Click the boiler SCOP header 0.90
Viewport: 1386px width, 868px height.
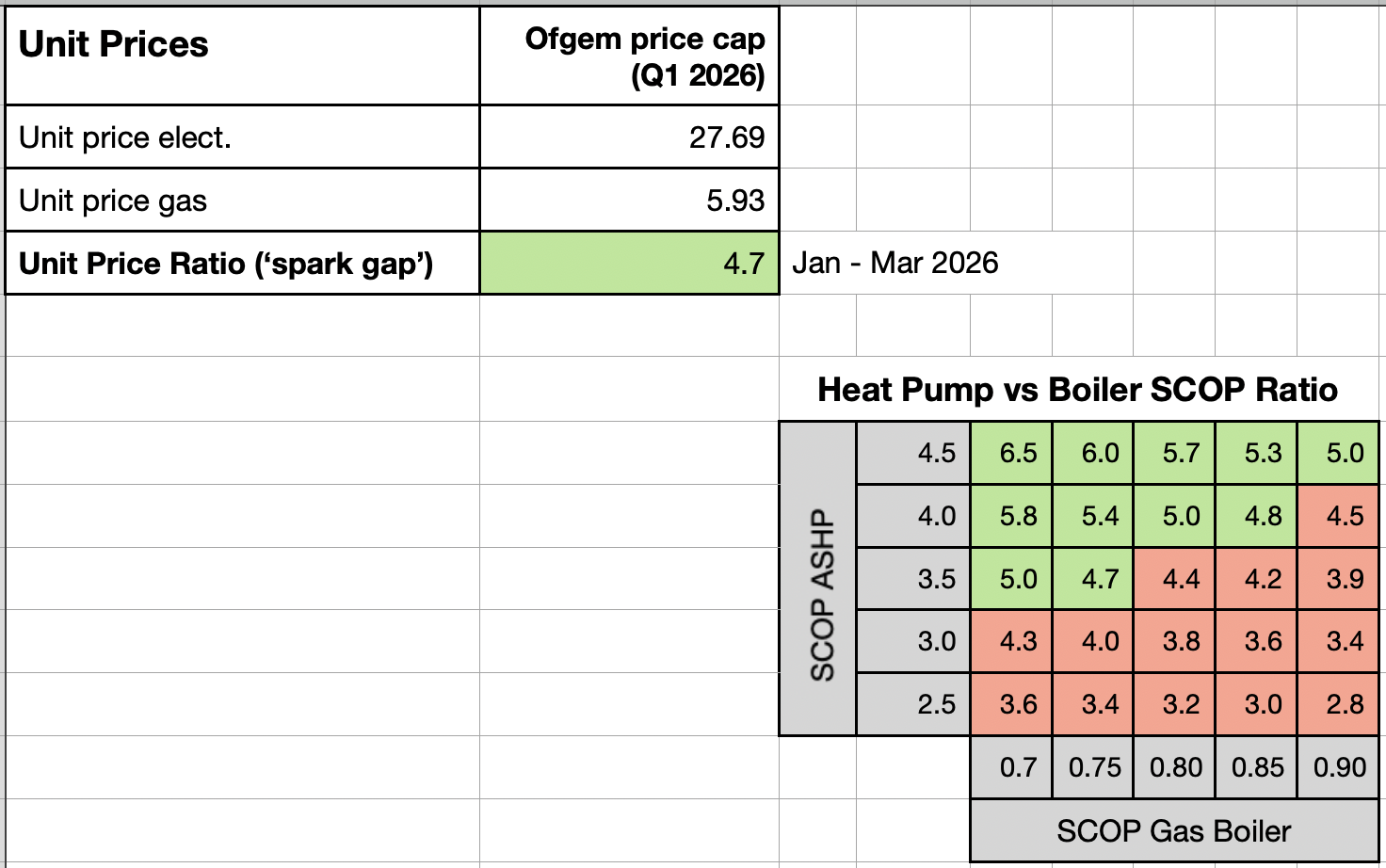coord(1339,767)
